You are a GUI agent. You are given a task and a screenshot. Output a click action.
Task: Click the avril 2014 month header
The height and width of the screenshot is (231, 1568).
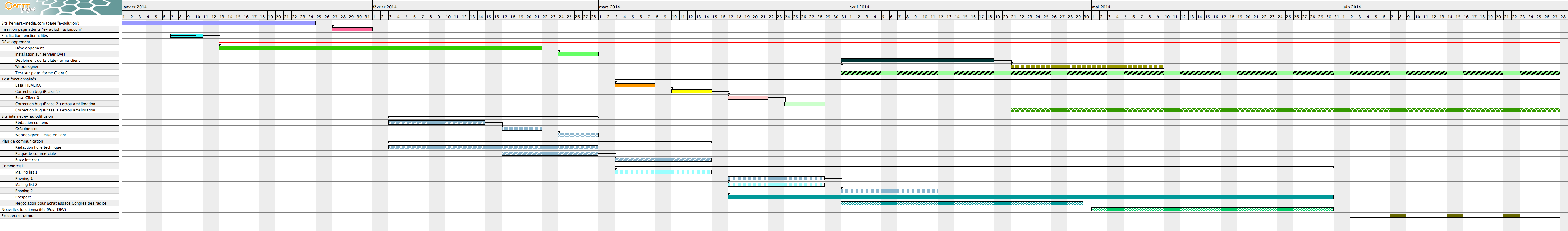[x=859, y=7]
